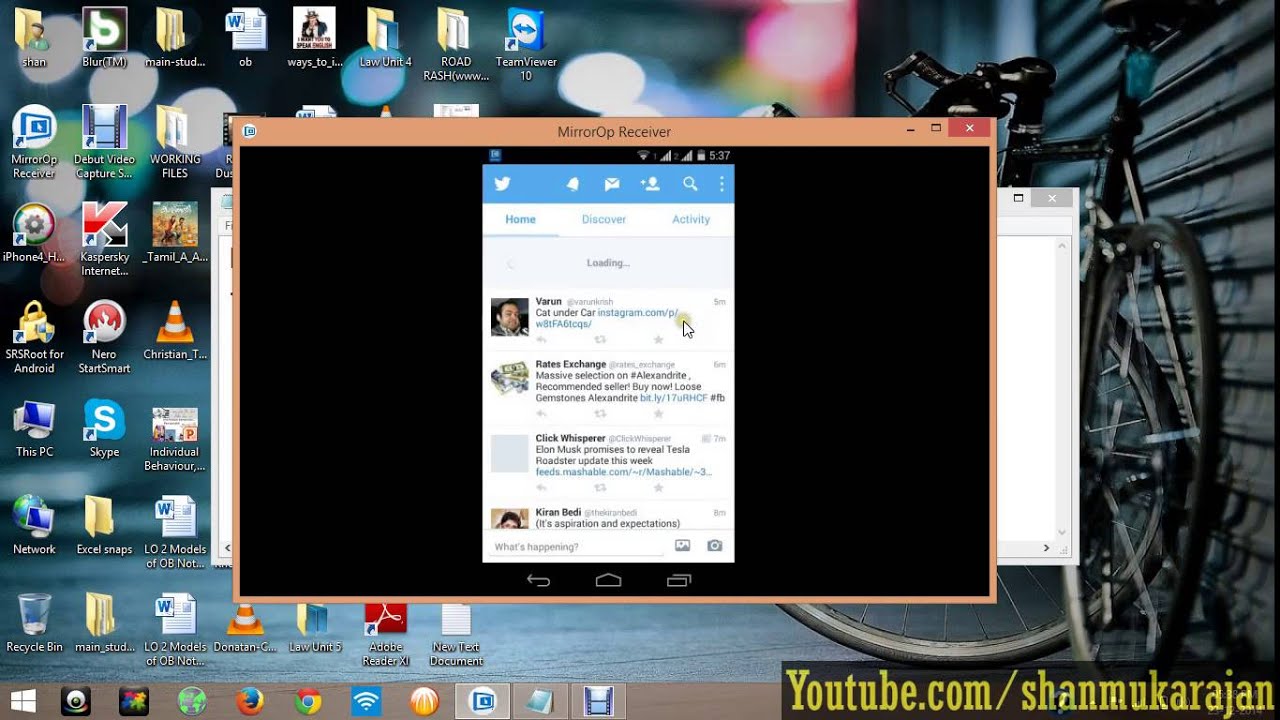Click down arrow of background window scrollbar
Image resolution: width=1280 pixels, height=720 pixels.
[x=1062, y=533]
